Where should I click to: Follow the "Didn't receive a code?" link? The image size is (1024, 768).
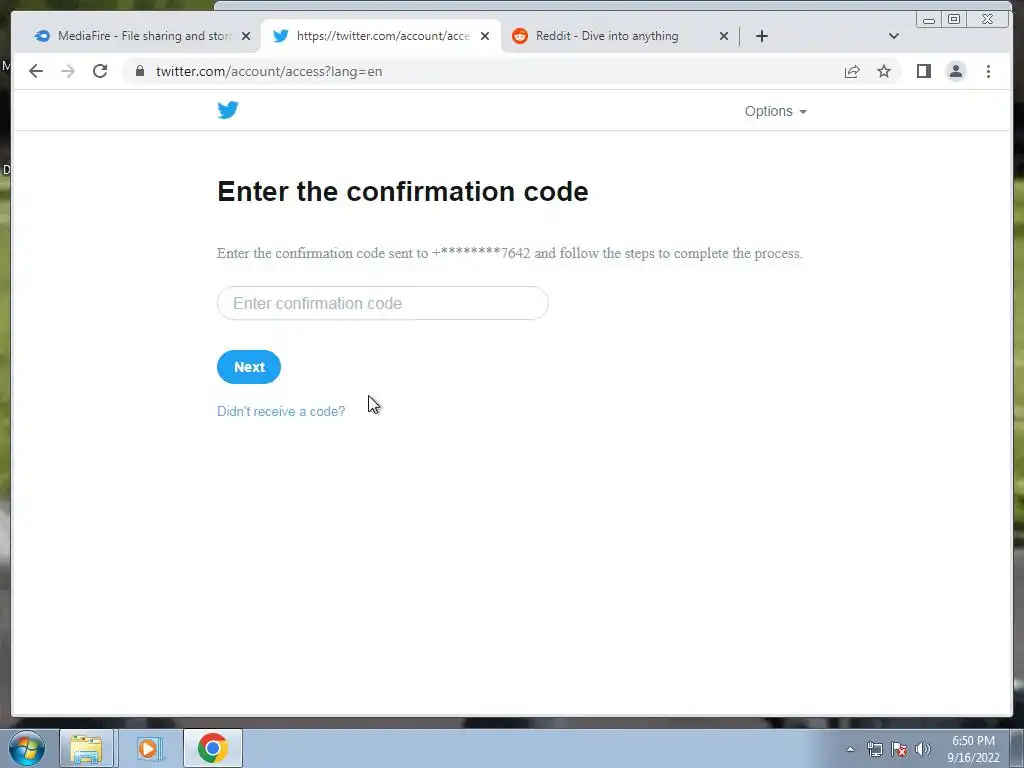tap(281, 411)
